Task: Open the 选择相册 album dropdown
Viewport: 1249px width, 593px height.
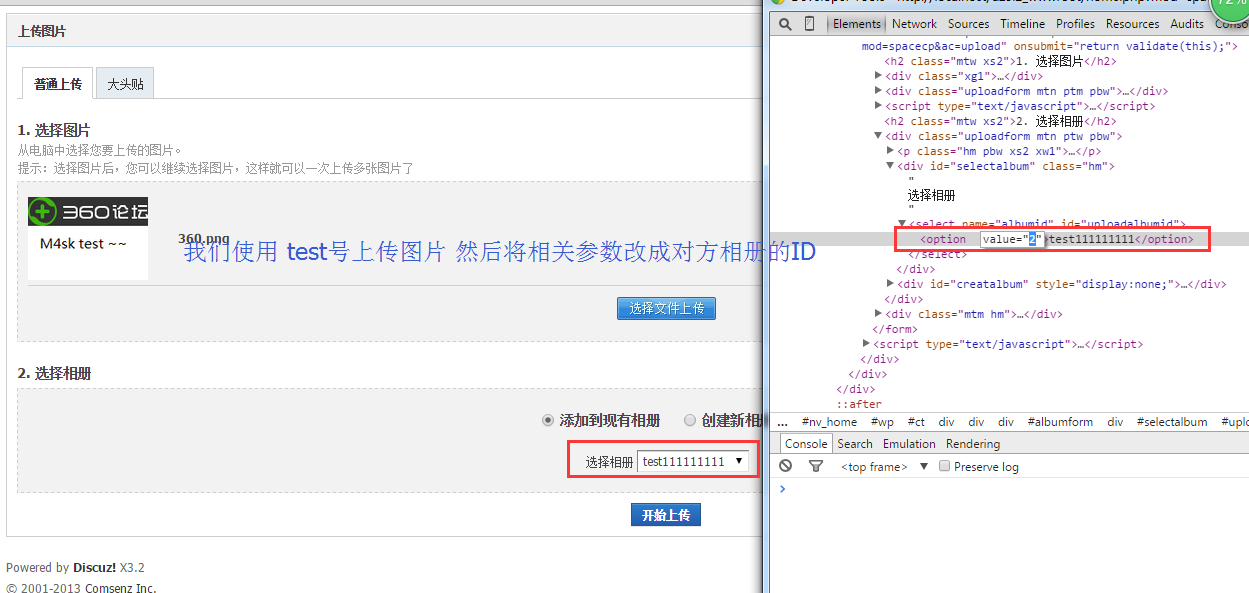Action: [x=693, y=461]
